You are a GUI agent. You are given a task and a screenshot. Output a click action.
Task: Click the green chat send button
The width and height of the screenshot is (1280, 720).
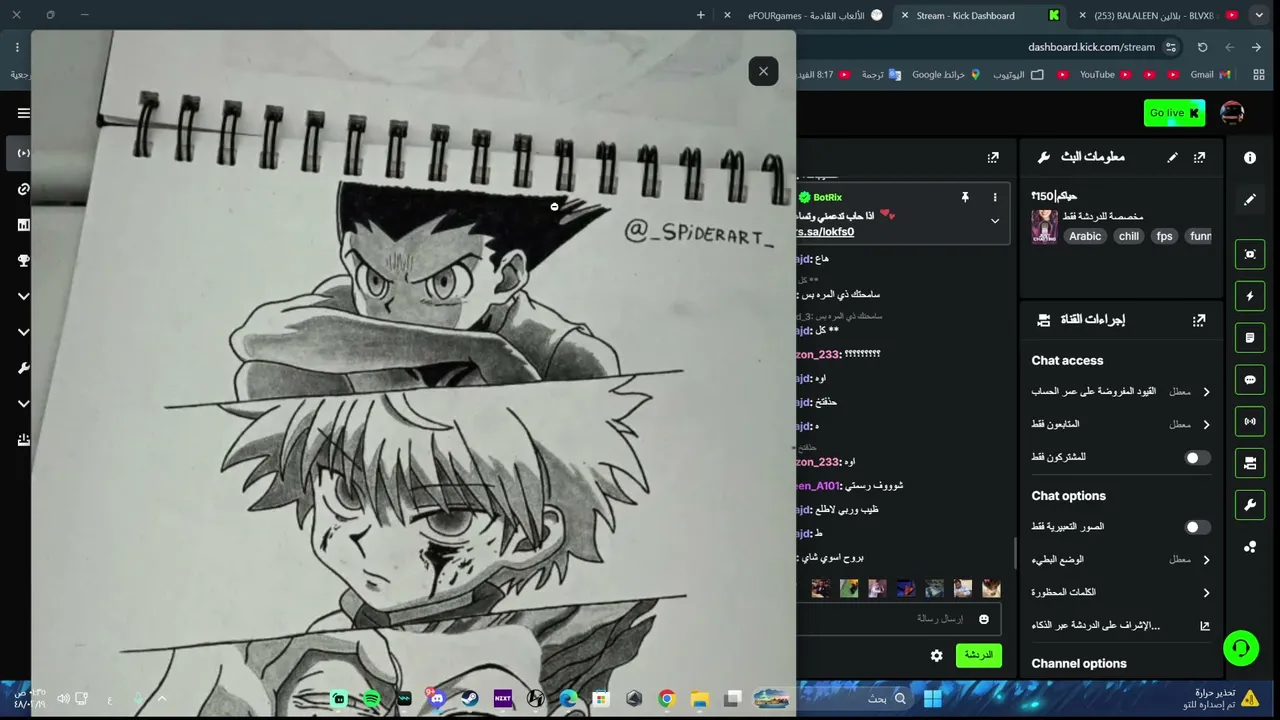coord(979,656)
